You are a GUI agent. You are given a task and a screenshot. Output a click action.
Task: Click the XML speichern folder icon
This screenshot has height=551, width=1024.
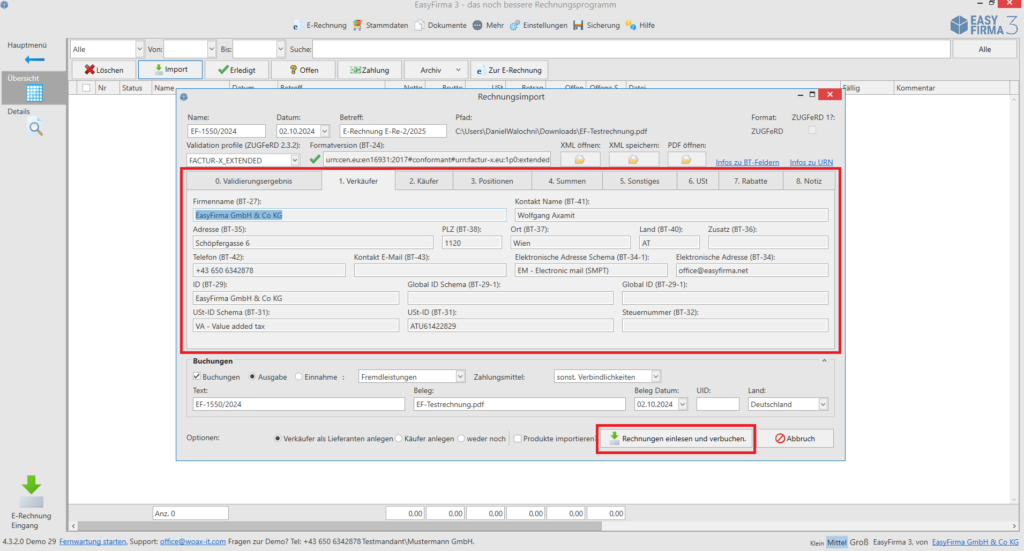click(632, 159)
